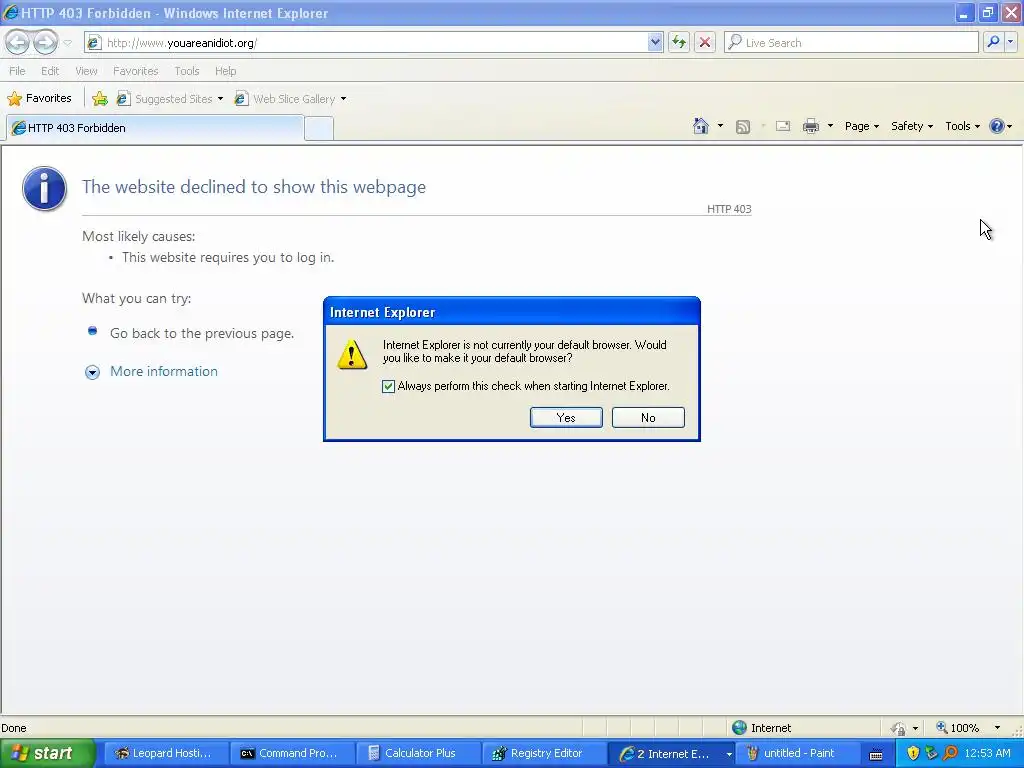1024x768 pixels.
Task: Click the warning icon in dialog
Action: click(x=352, y=354)
